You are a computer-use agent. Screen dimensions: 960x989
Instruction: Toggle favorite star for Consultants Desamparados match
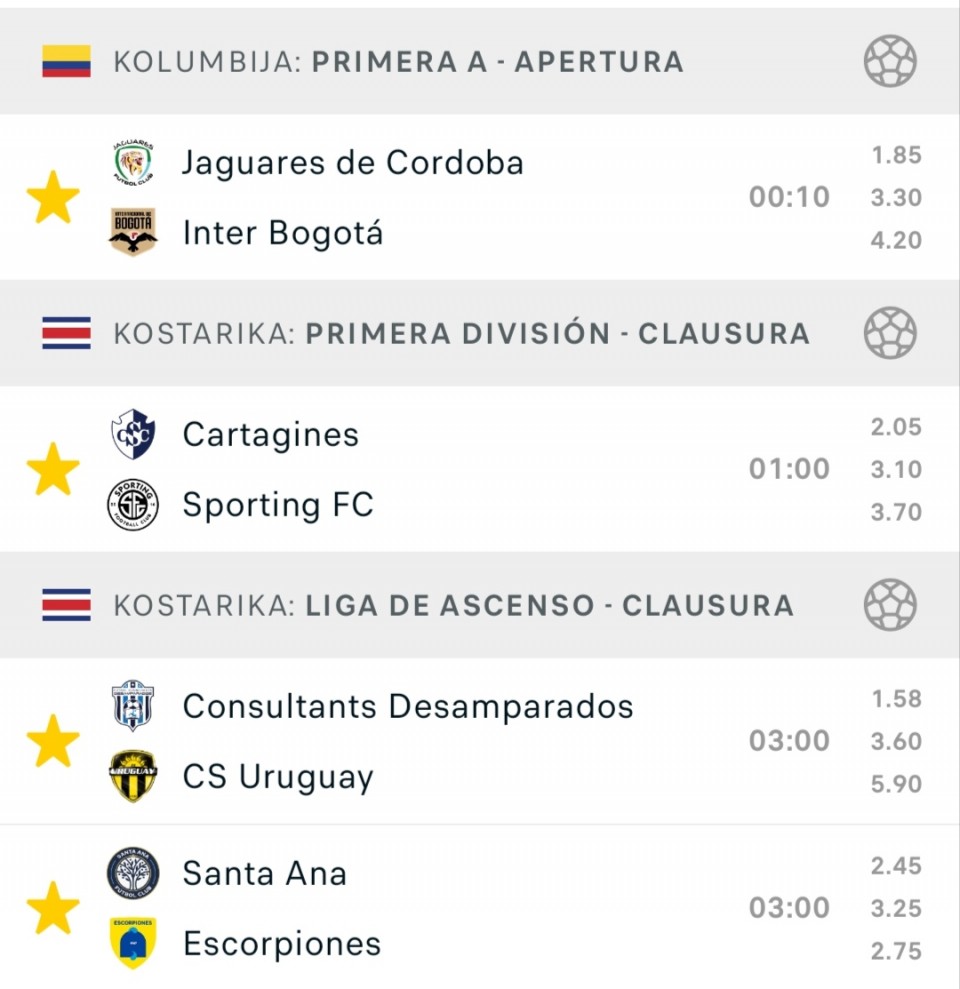[x=53, y=741]
